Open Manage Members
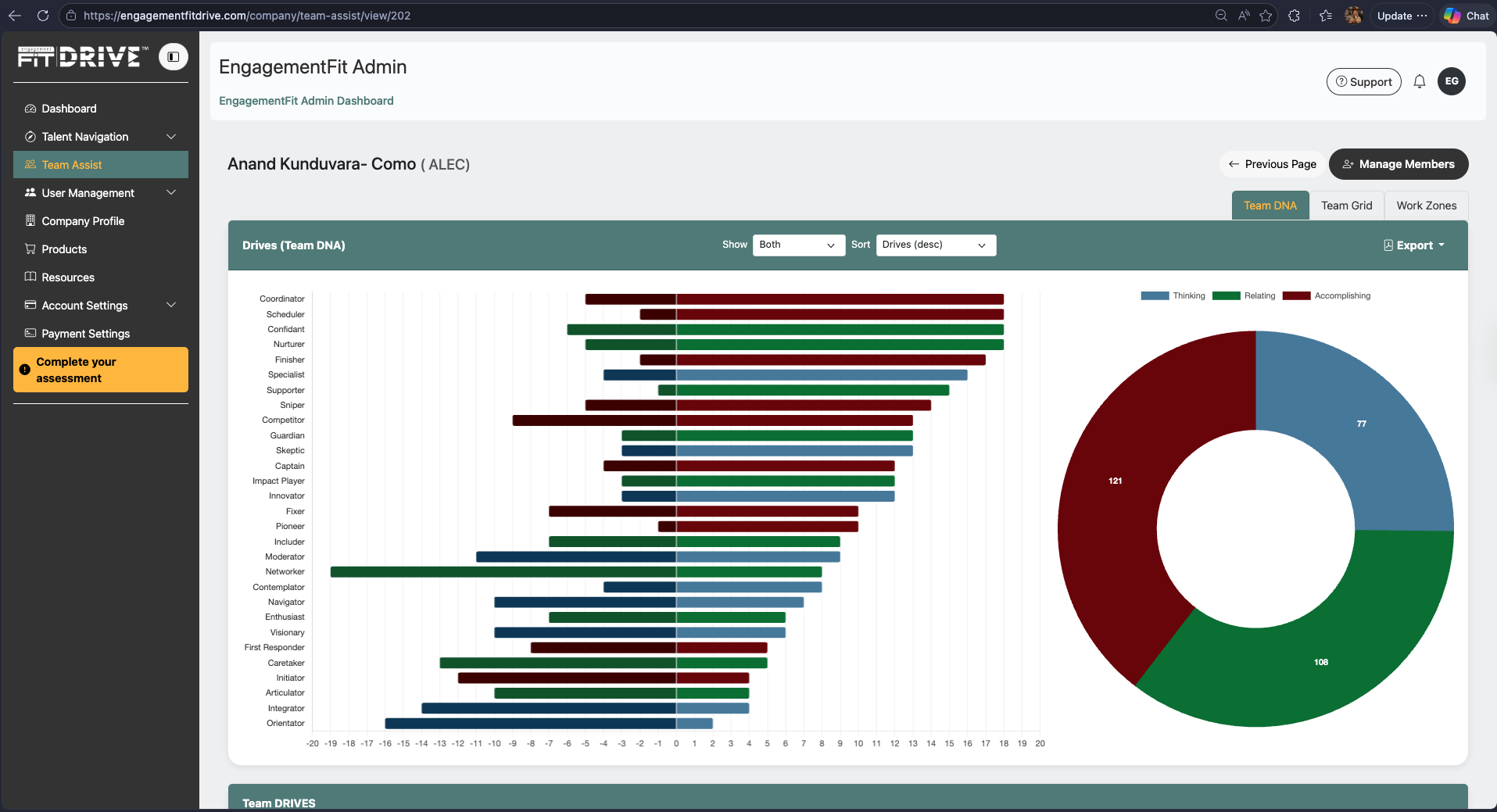 (1399, 164)
